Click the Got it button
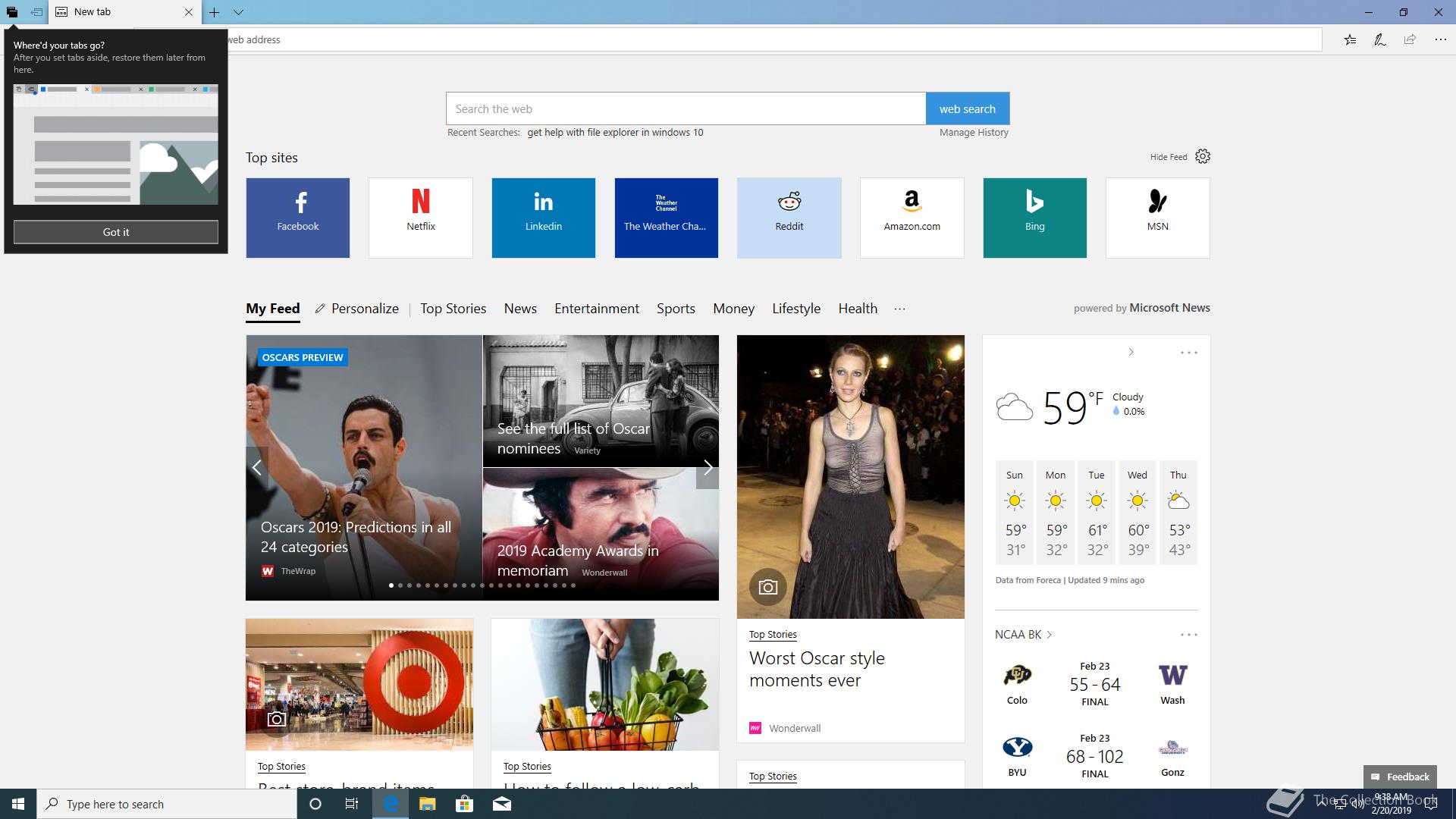Image resolution: width=1456 pixels, height=819 pixels. point(116,232)
